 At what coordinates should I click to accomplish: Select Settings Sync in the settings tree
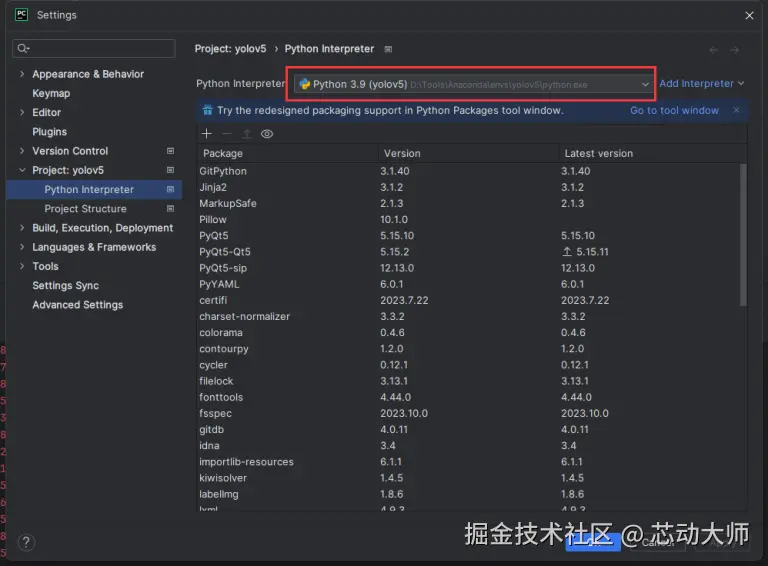pyautogui.click(x=66, y=285)
